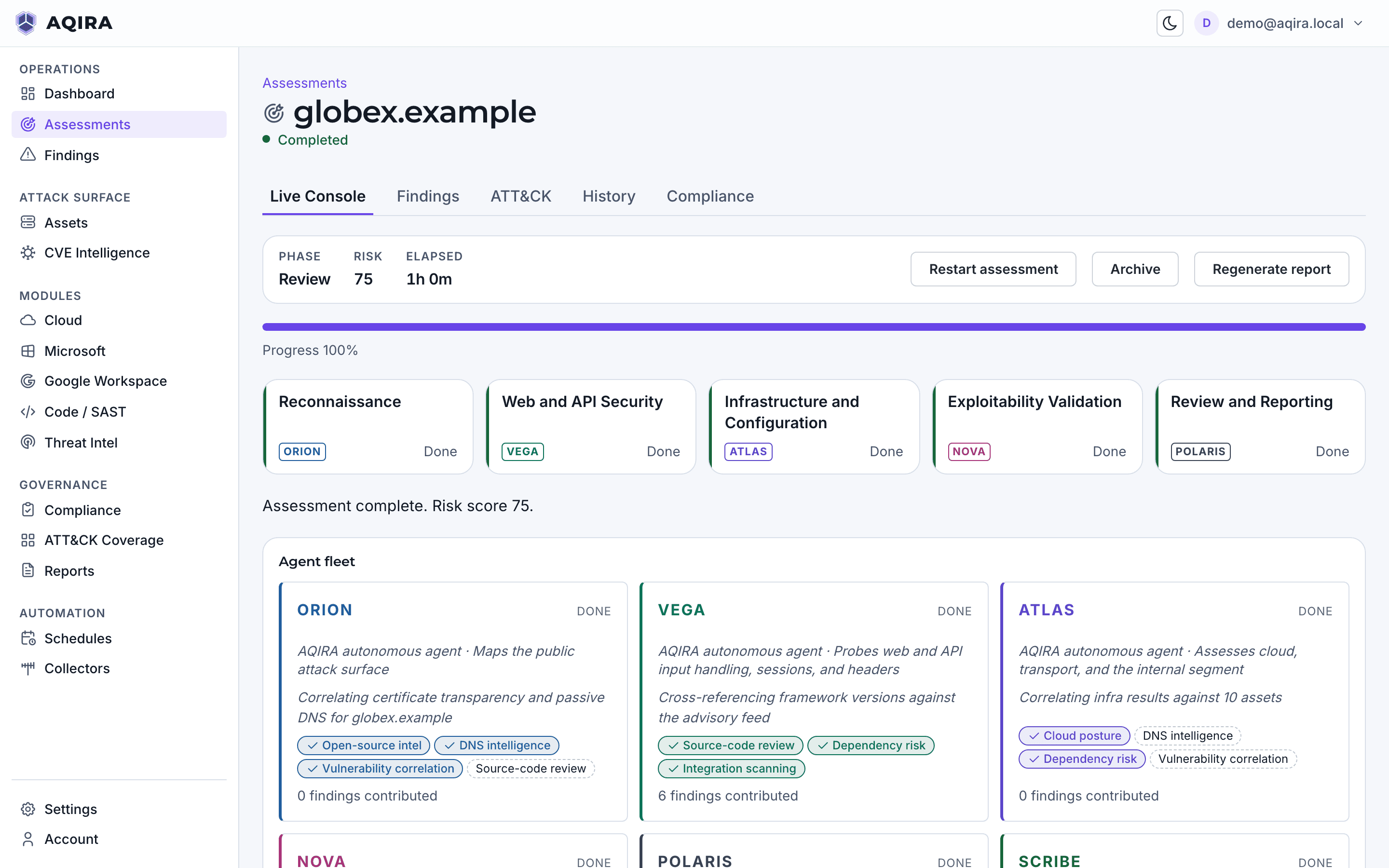Click the assessment progress bar
The width and height of the screenshot is (1389, 868).
tap(814, 326)
